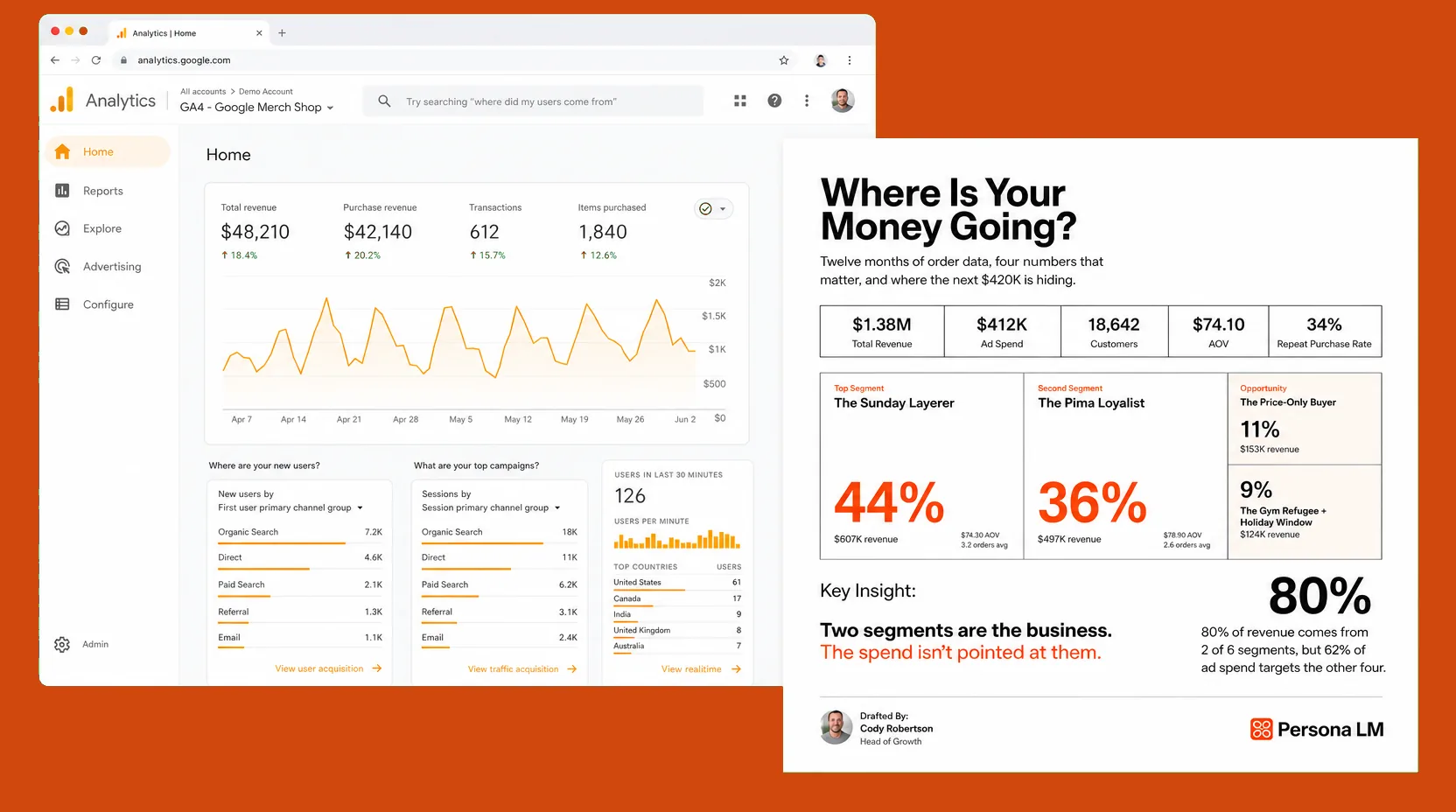Screen dimensions: 1456x812
Task: Click Admin label in sidebar
Action: point(95,644)
